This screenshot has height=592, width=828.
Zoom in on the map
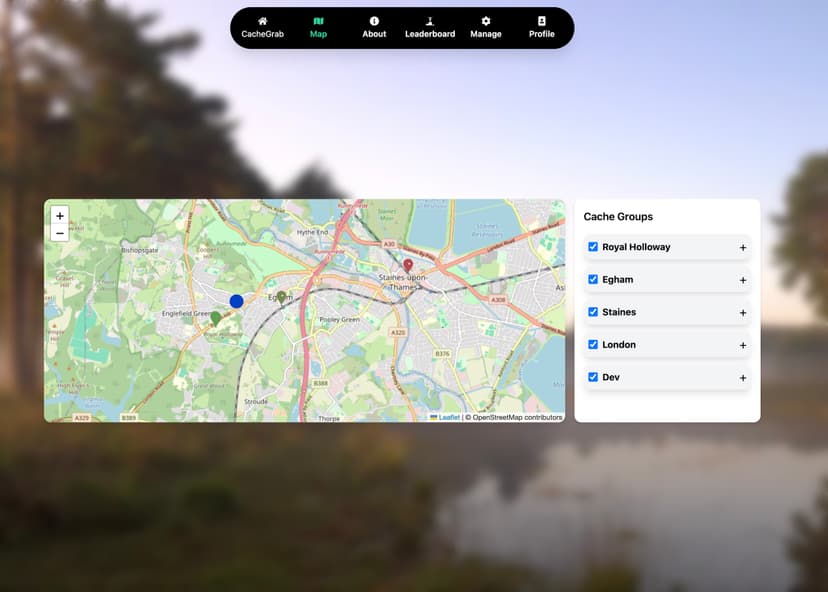click(x=60, y=215)
